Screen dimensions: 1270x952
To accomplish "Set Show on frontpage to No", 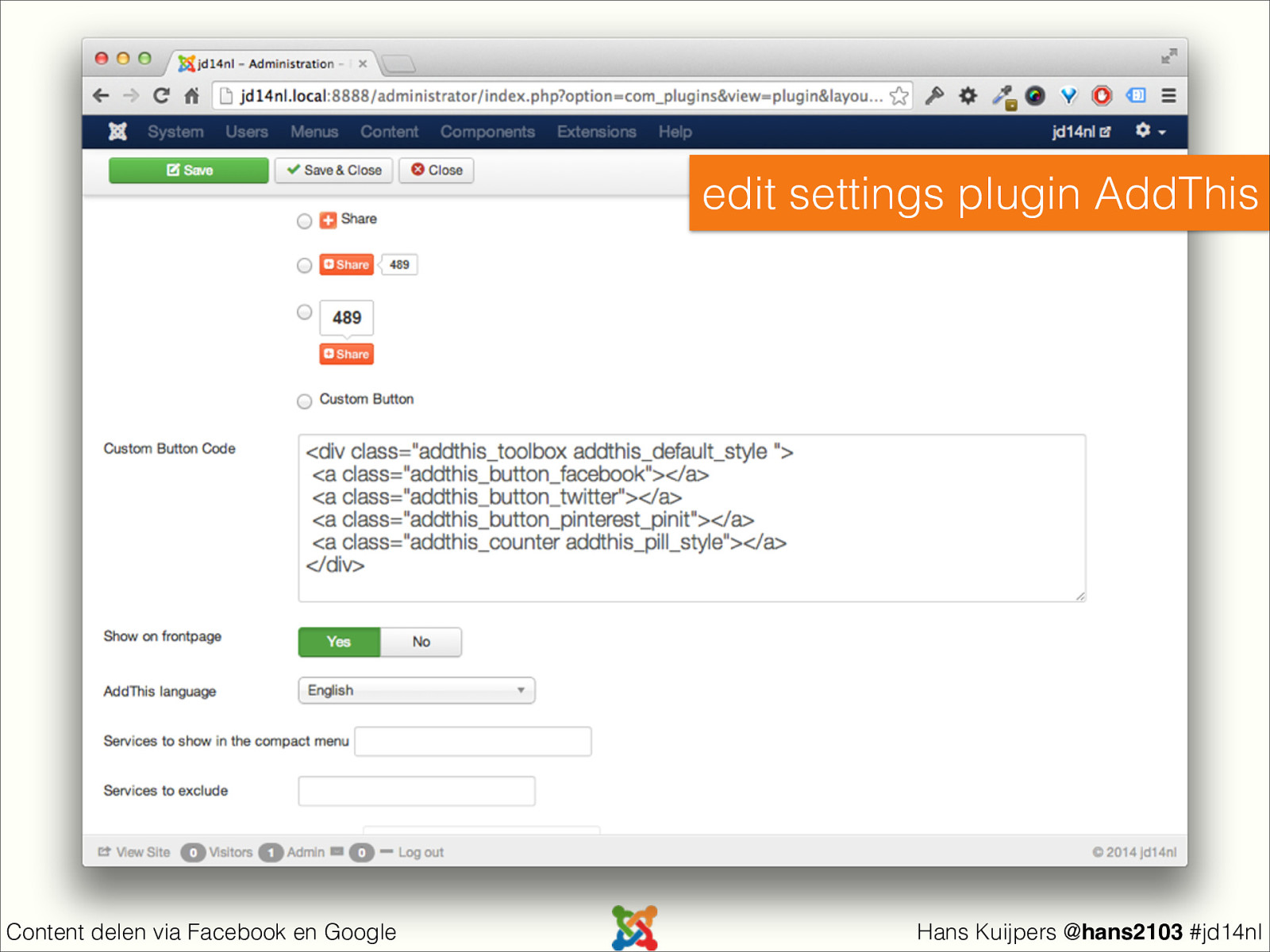I will click(421, 642).
